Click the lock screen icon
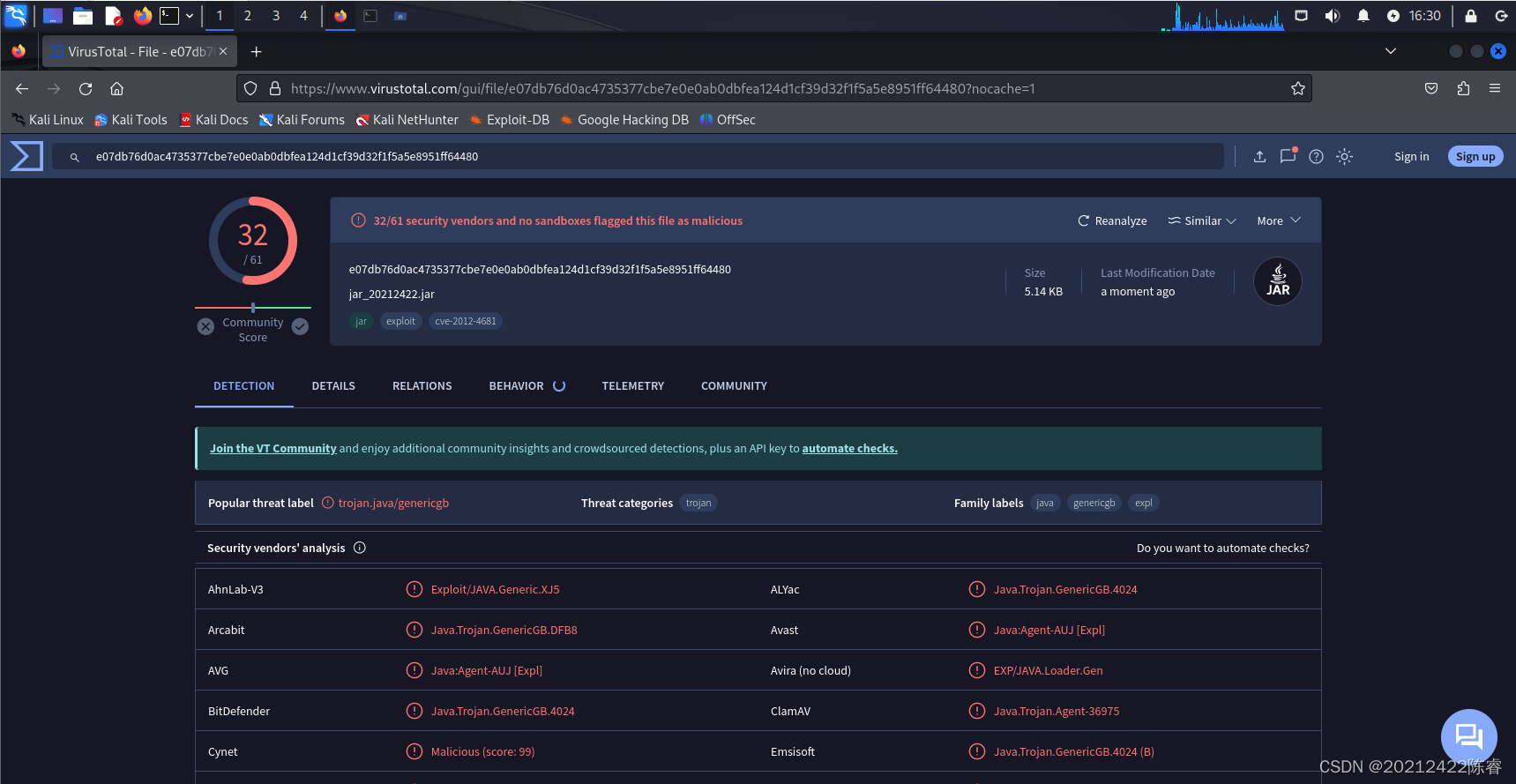The width and height of the screenshot is (1516, 784). click(x=1471, y=16)
